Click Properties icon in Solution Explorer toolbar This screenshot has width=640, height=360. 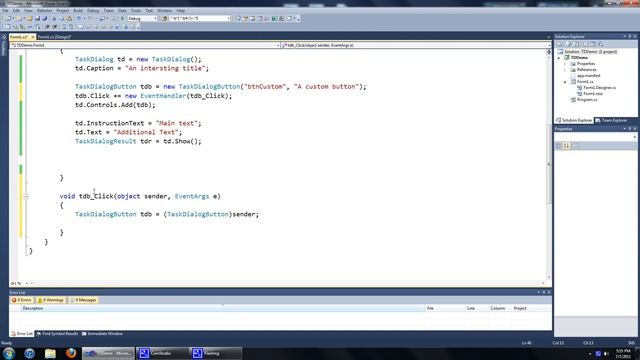point(560,44)
